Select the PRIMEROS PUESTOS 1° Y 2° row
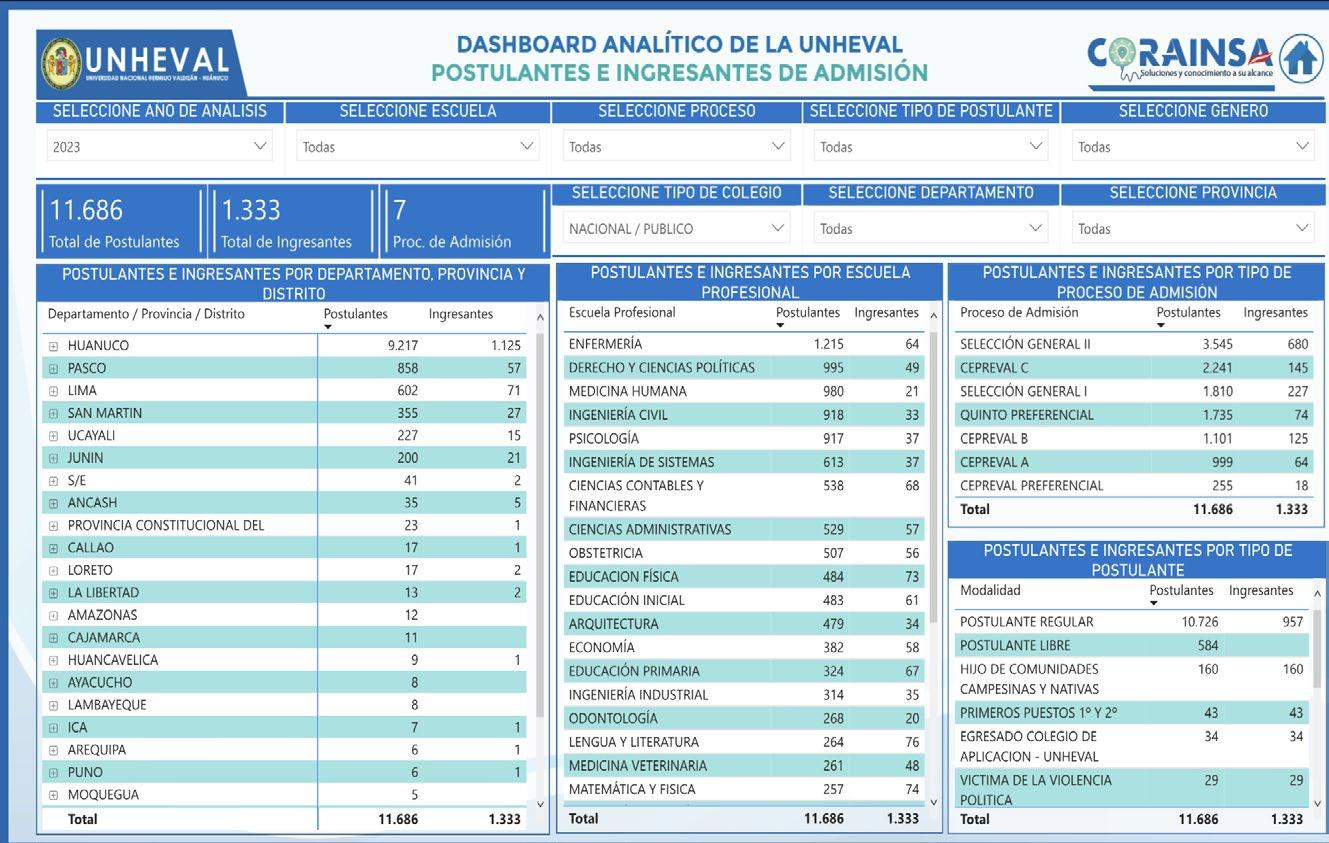 pyautogui.click(x=1131, y=713)
